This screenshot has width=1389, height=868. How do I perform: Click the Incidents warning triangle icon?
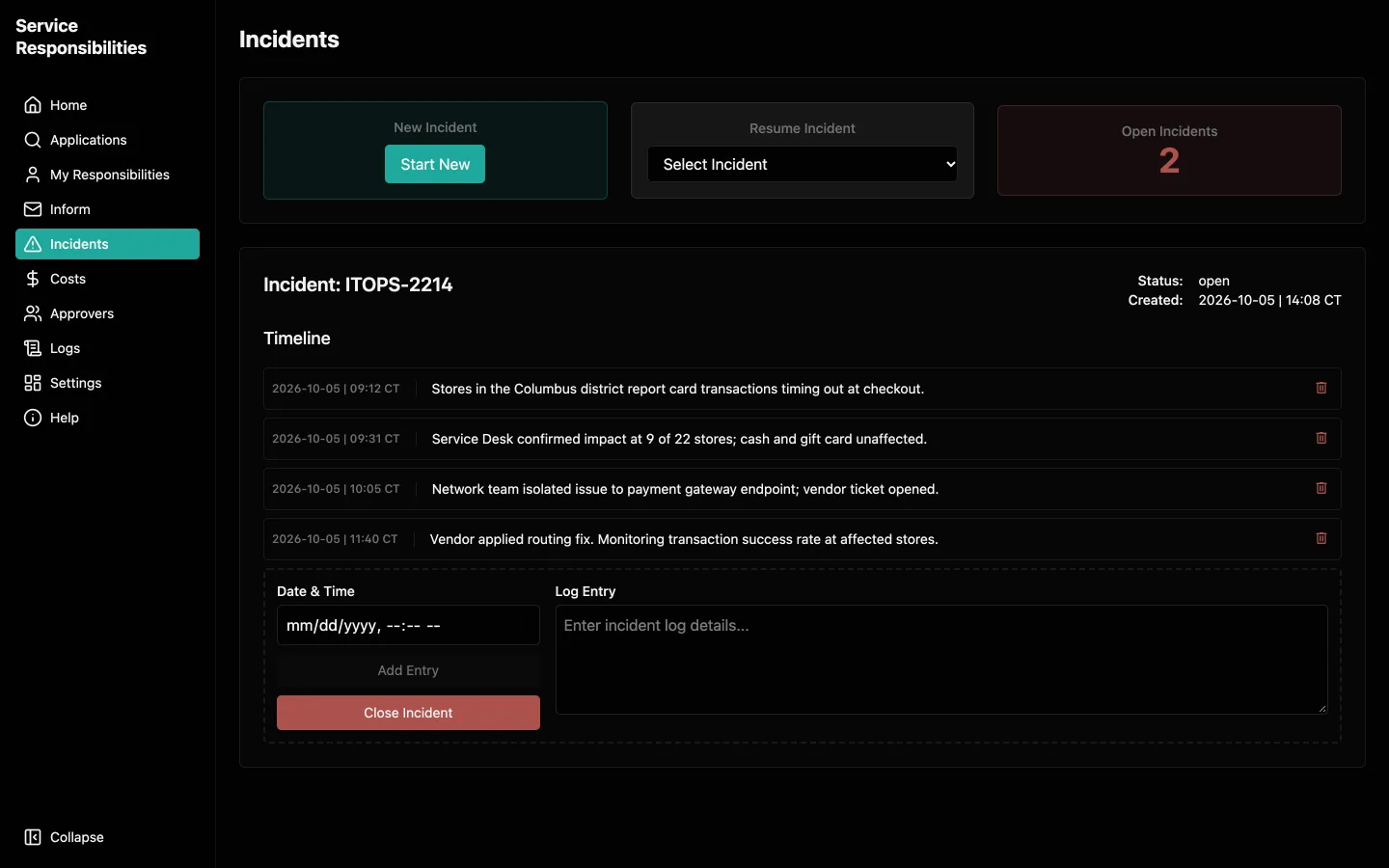click(33, 244)
